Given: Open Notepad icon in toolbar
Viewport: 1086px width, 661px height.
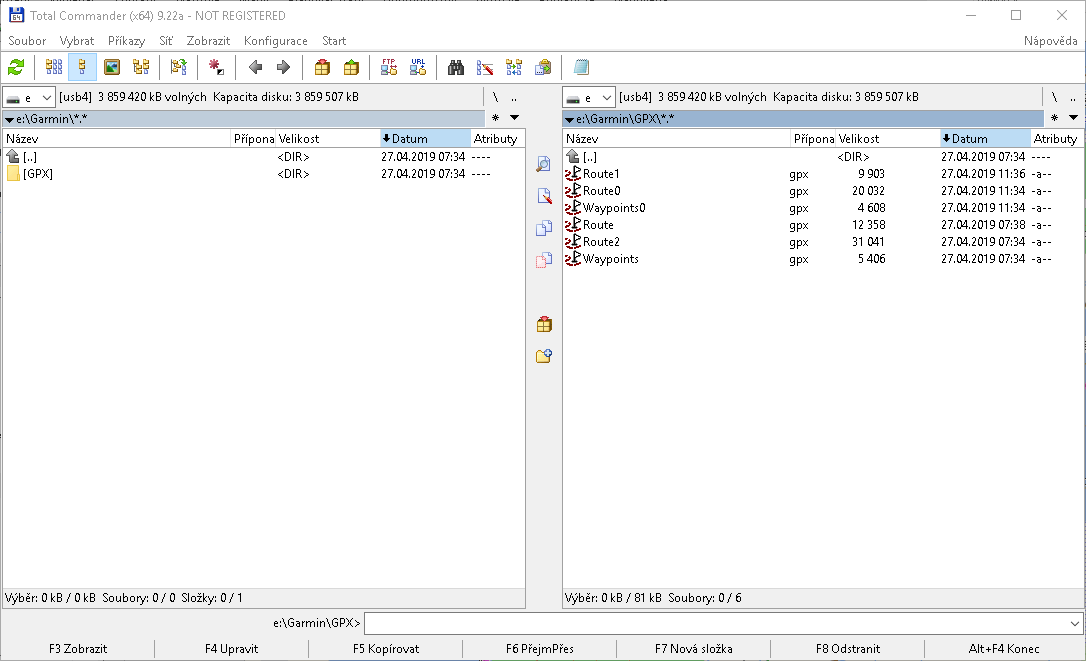Looking at the screenshot, I should 581,67.
